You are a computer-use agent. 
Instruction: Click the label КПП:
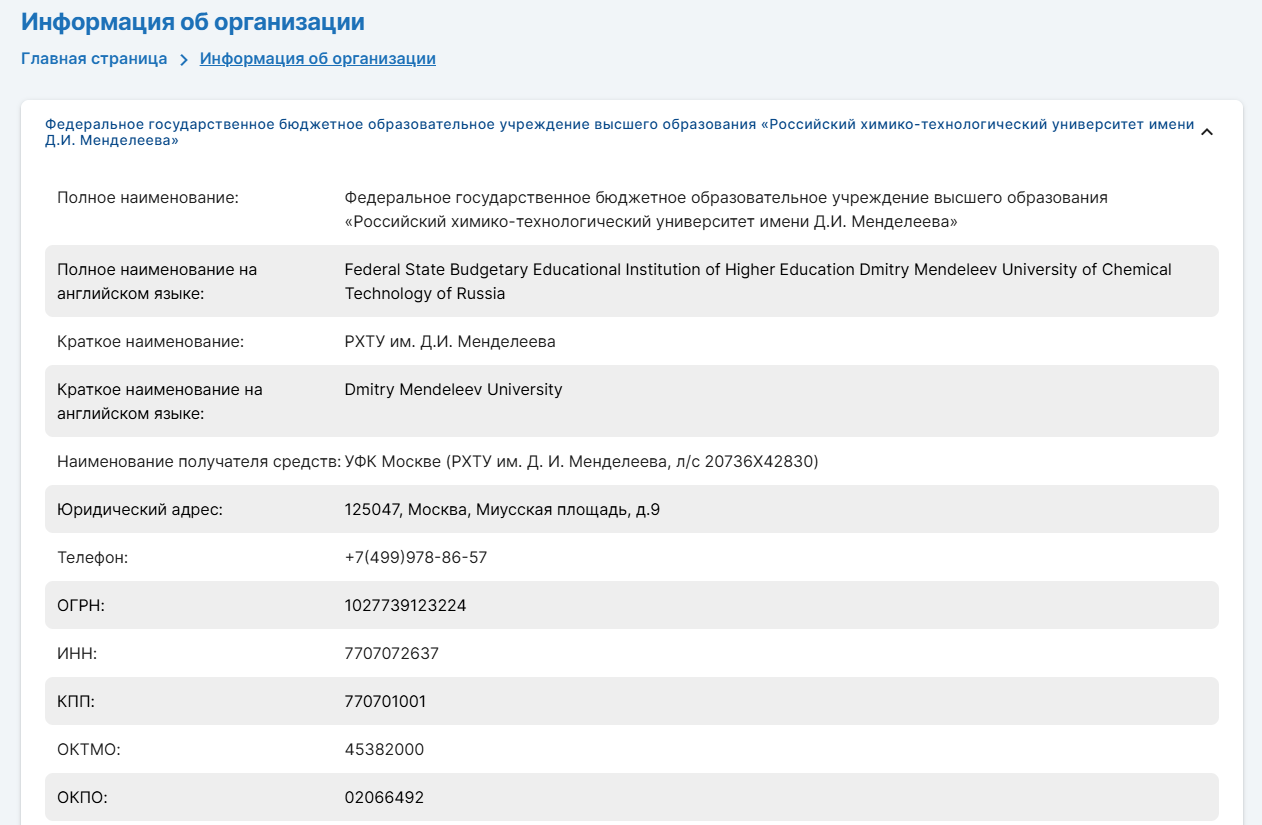[76, 702]
